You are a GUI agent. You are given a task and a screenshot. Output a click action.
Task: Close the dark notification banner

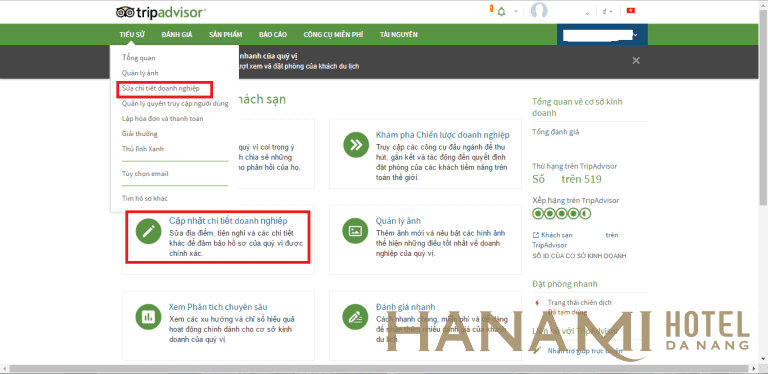636,61
